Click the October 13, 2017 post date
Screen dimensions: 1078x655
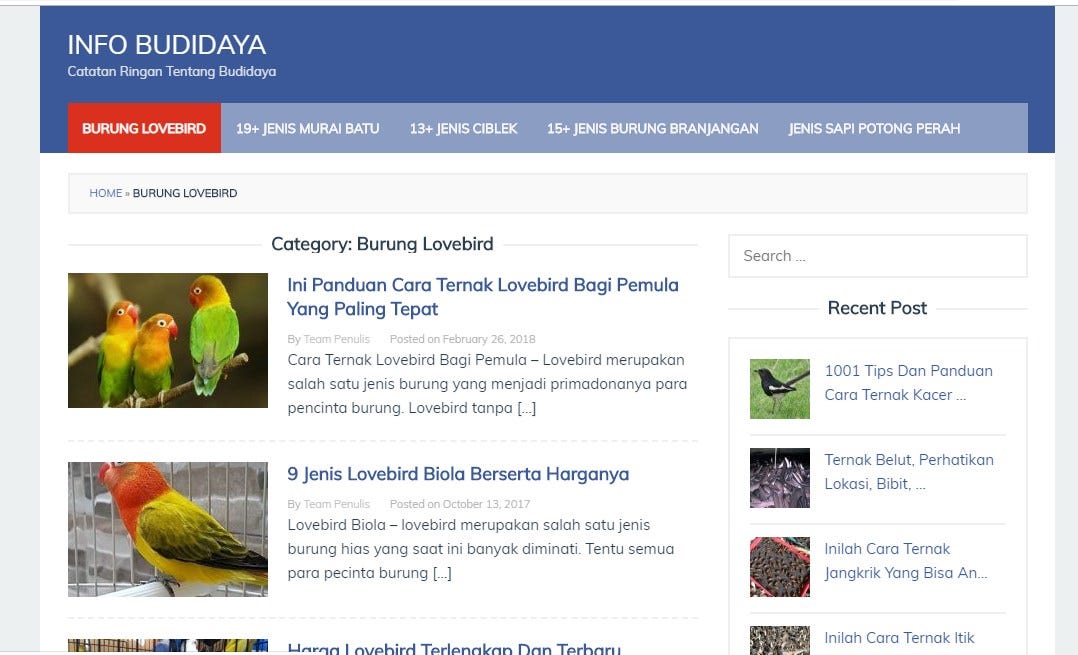(486, 504)
